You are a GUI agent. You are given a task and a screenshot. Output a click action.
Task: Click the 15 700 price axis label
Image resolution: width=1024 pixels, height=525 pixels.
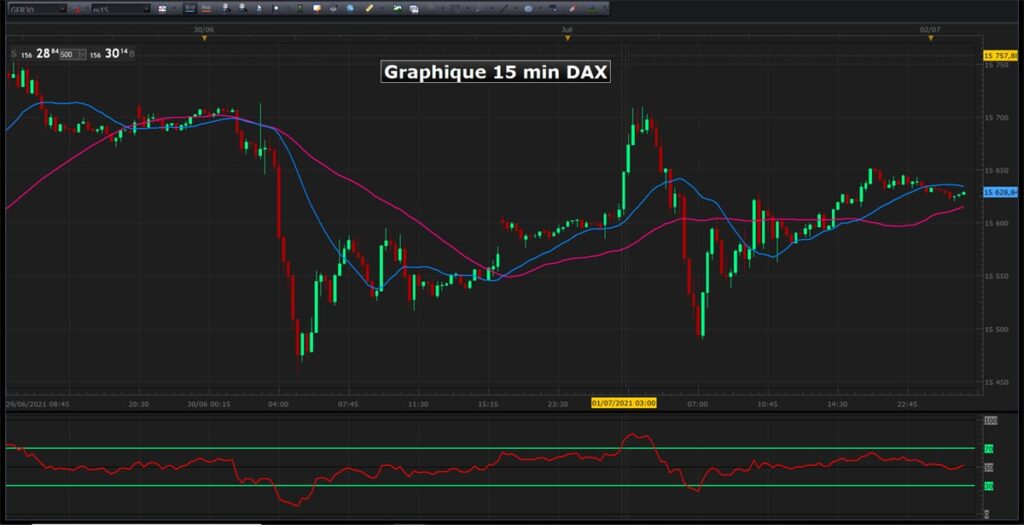click(x=997, y=118)
